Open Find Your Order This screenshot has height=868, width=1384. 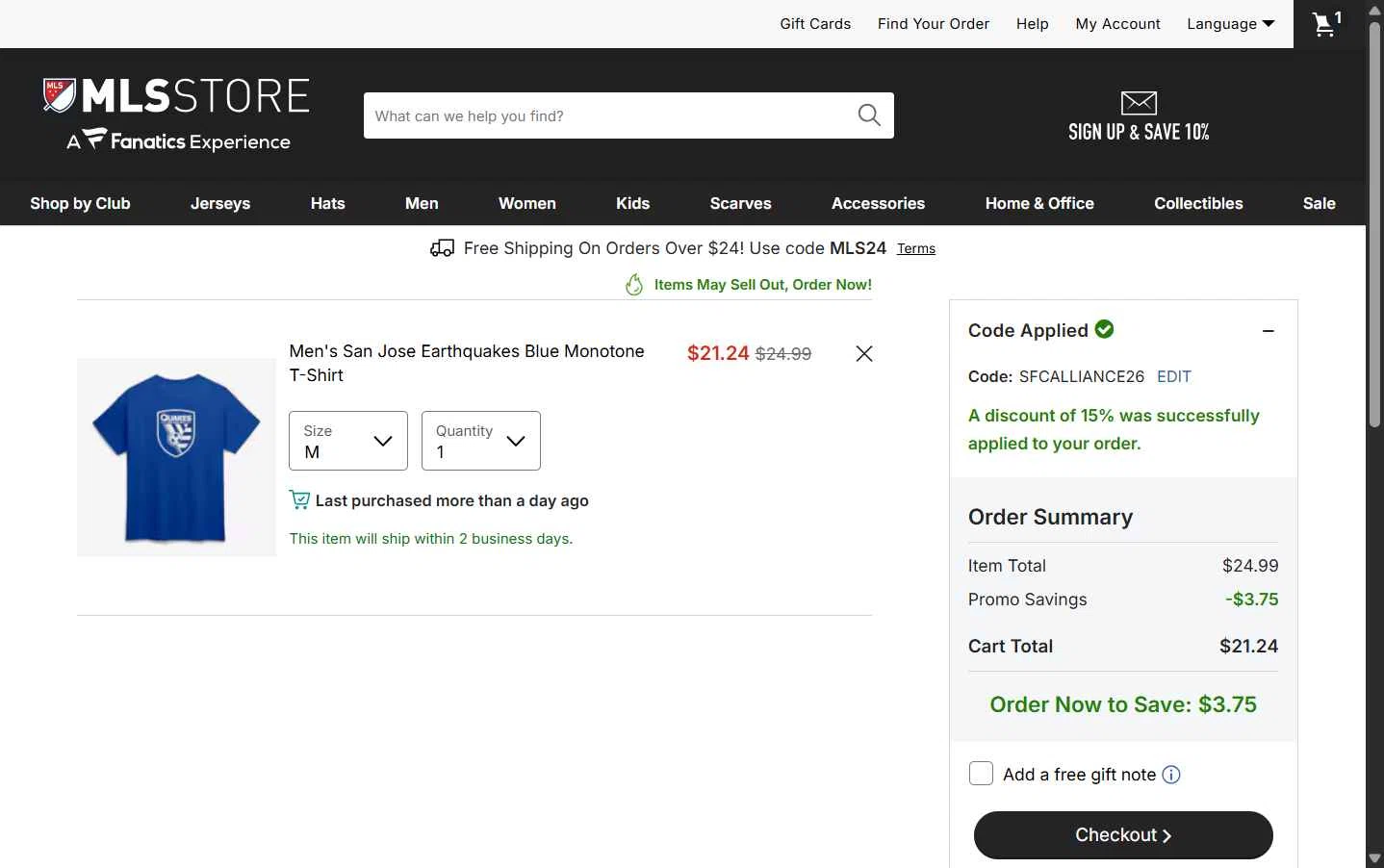[934, 24]
